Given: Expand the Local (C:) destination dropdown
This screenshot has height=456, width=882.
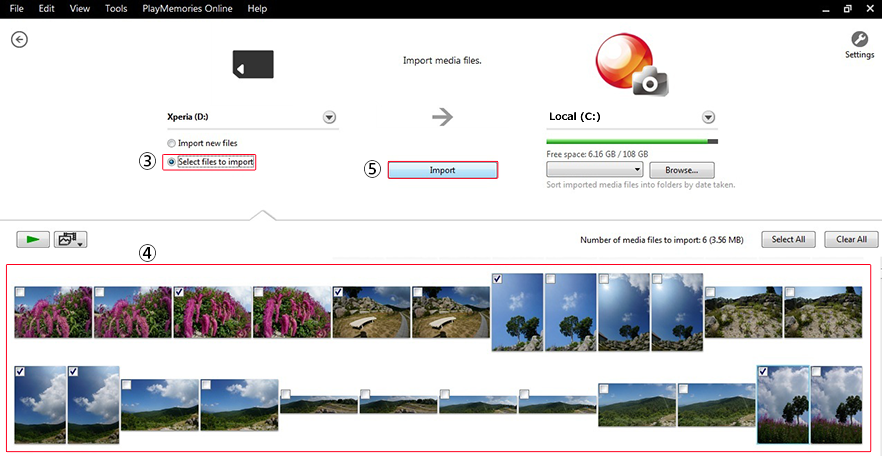Looking at the screenshot, I should [709, 118].
